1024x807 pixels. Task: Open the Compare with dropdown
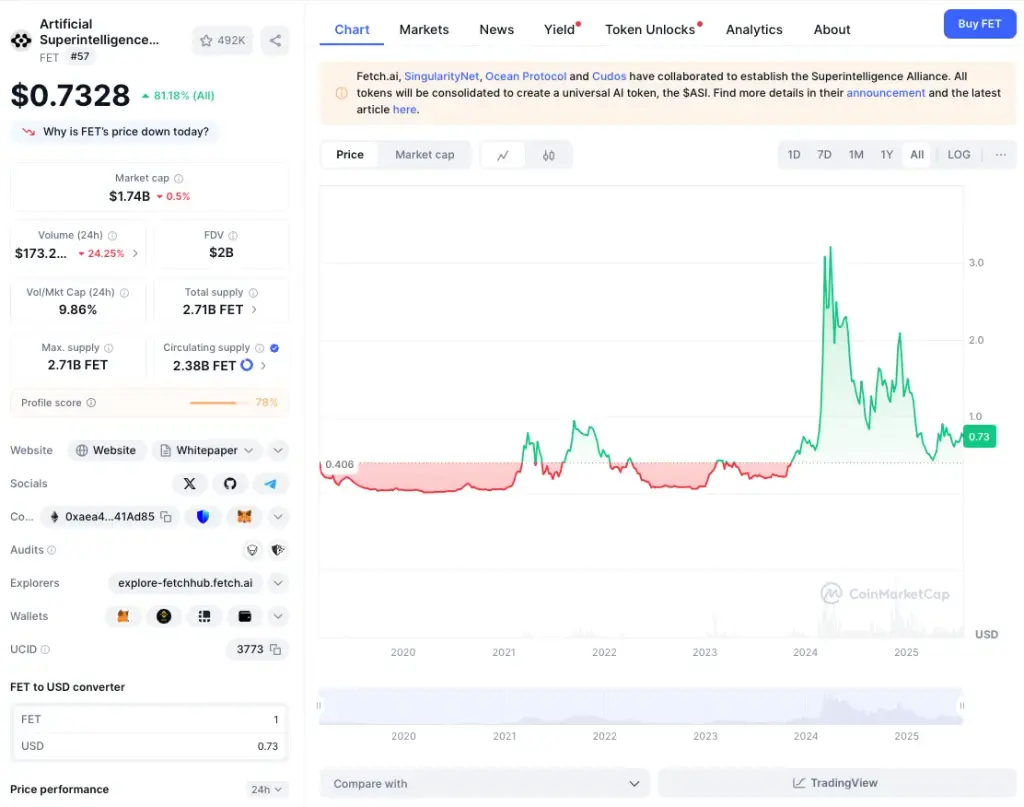pyautogui.click(x=485, y=783)
